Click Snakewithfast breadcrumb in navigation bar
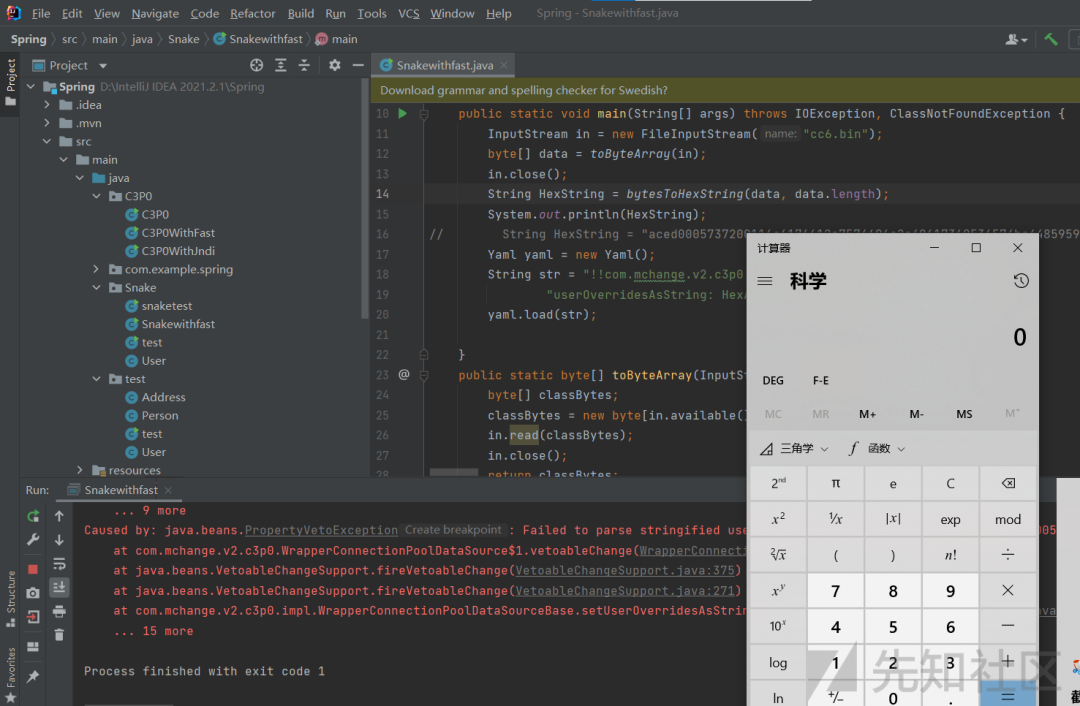The width and height of the screenshot is (1080, 706). 258,39
